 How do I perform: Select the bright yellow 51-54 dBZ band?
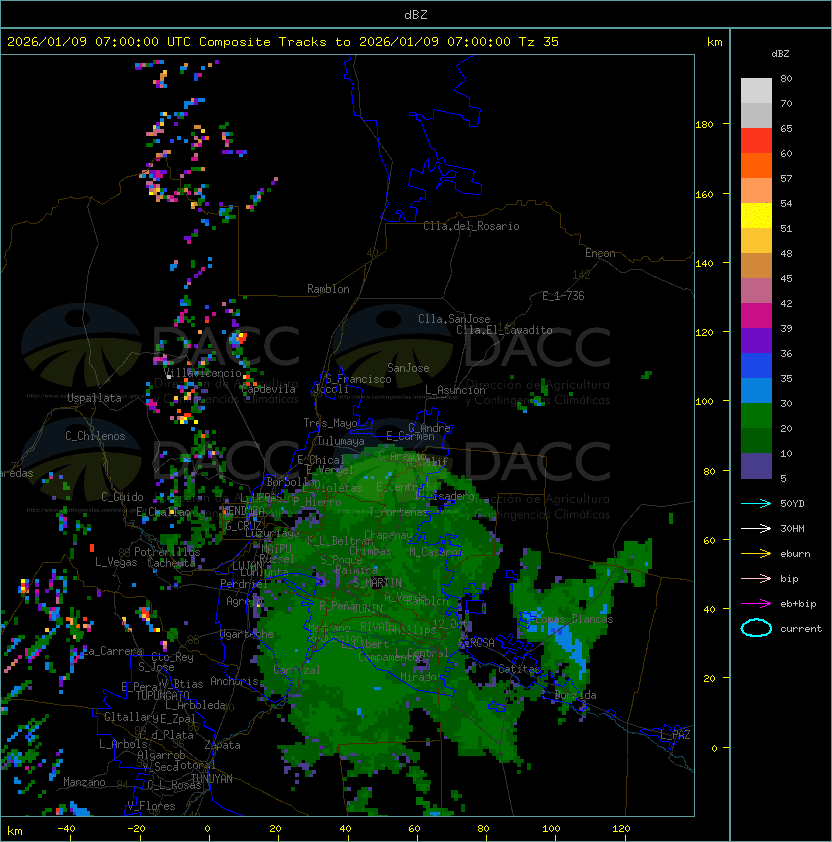pyautogui.click(x=756, y=216)
